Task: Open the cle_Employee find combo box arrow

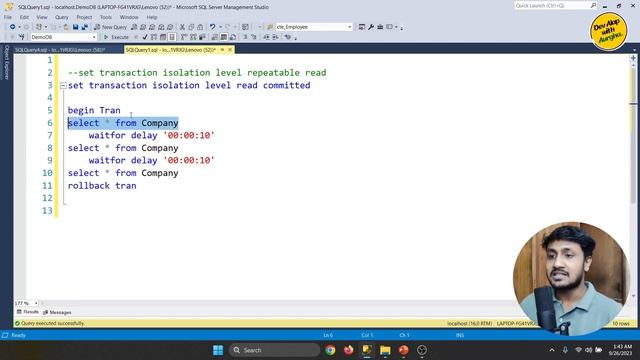Action: coord(350,27)
